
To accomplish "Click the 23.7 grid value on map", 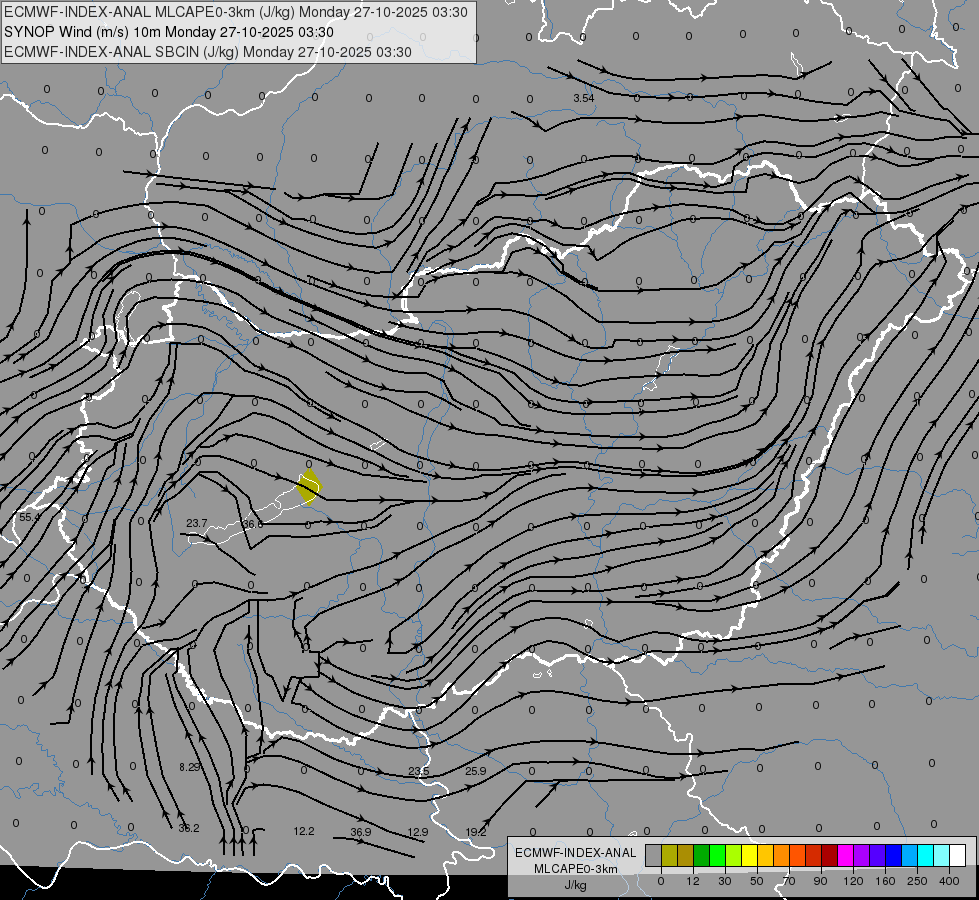I will point(197,523).
